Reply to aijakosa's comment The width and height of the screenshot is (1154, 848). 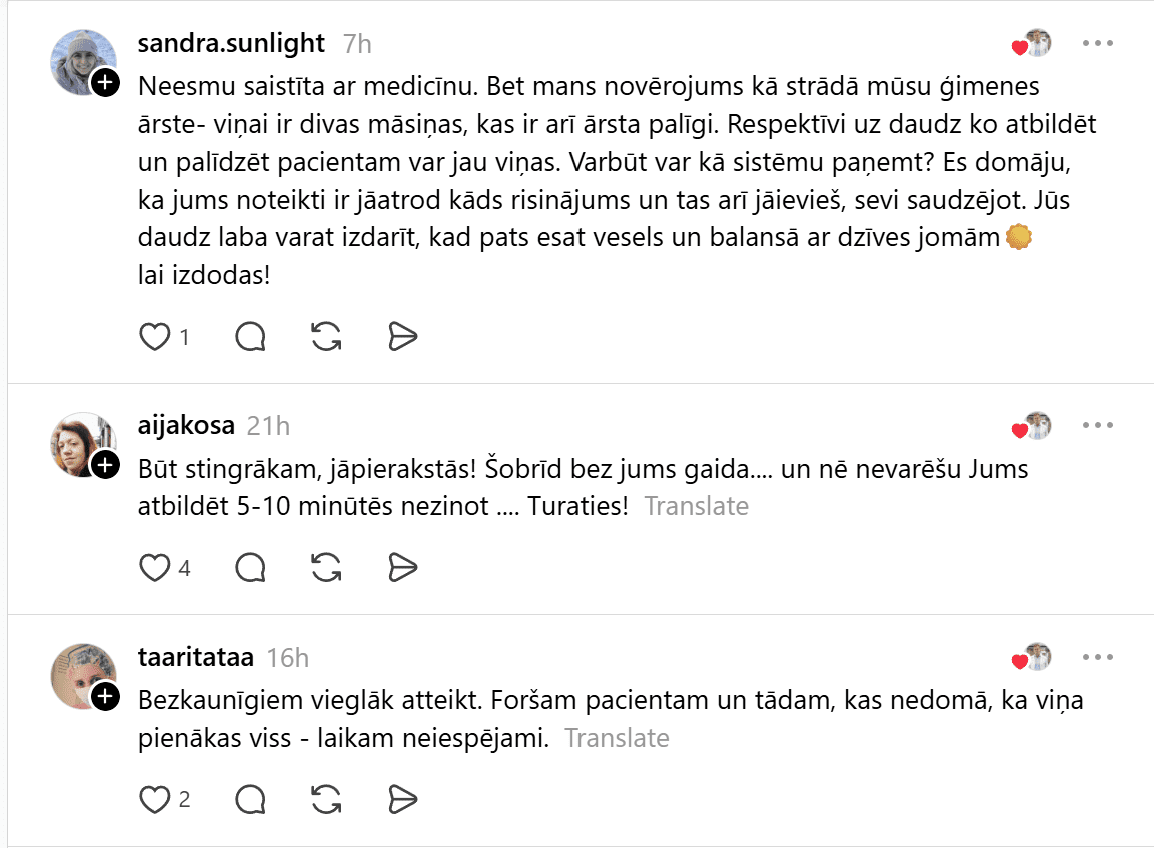250,568
